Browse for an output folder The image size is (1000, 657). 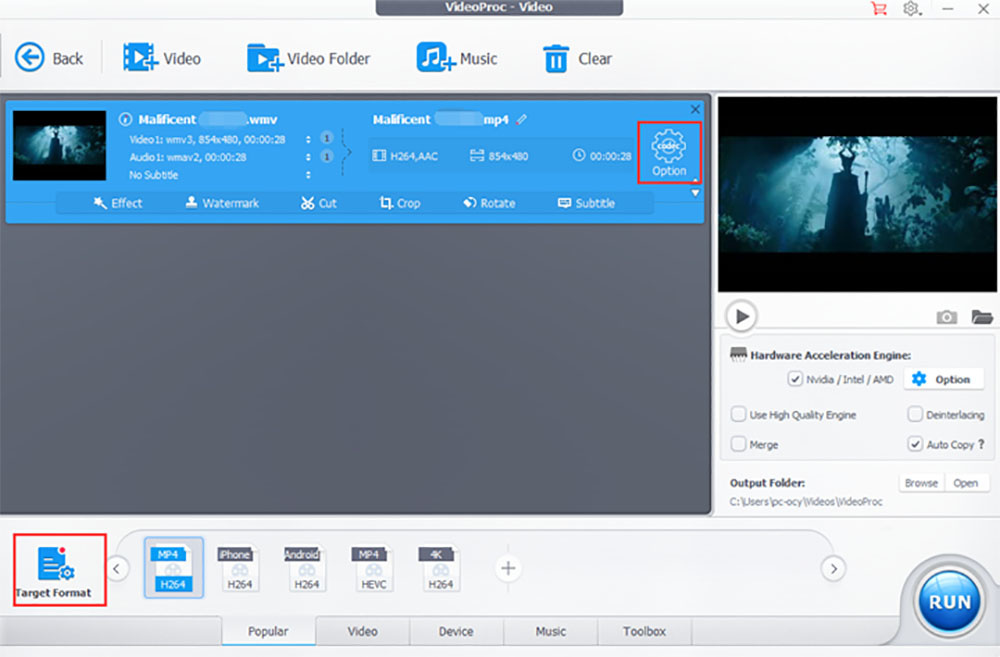point(922,483)
